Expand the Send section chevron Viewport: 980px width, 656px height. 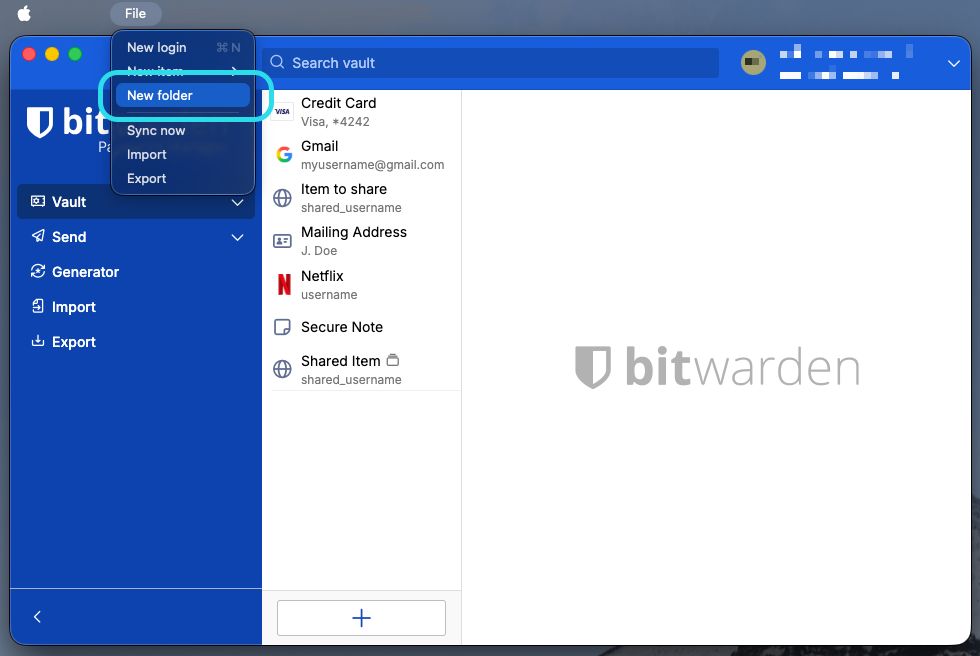tap(238, 237)
